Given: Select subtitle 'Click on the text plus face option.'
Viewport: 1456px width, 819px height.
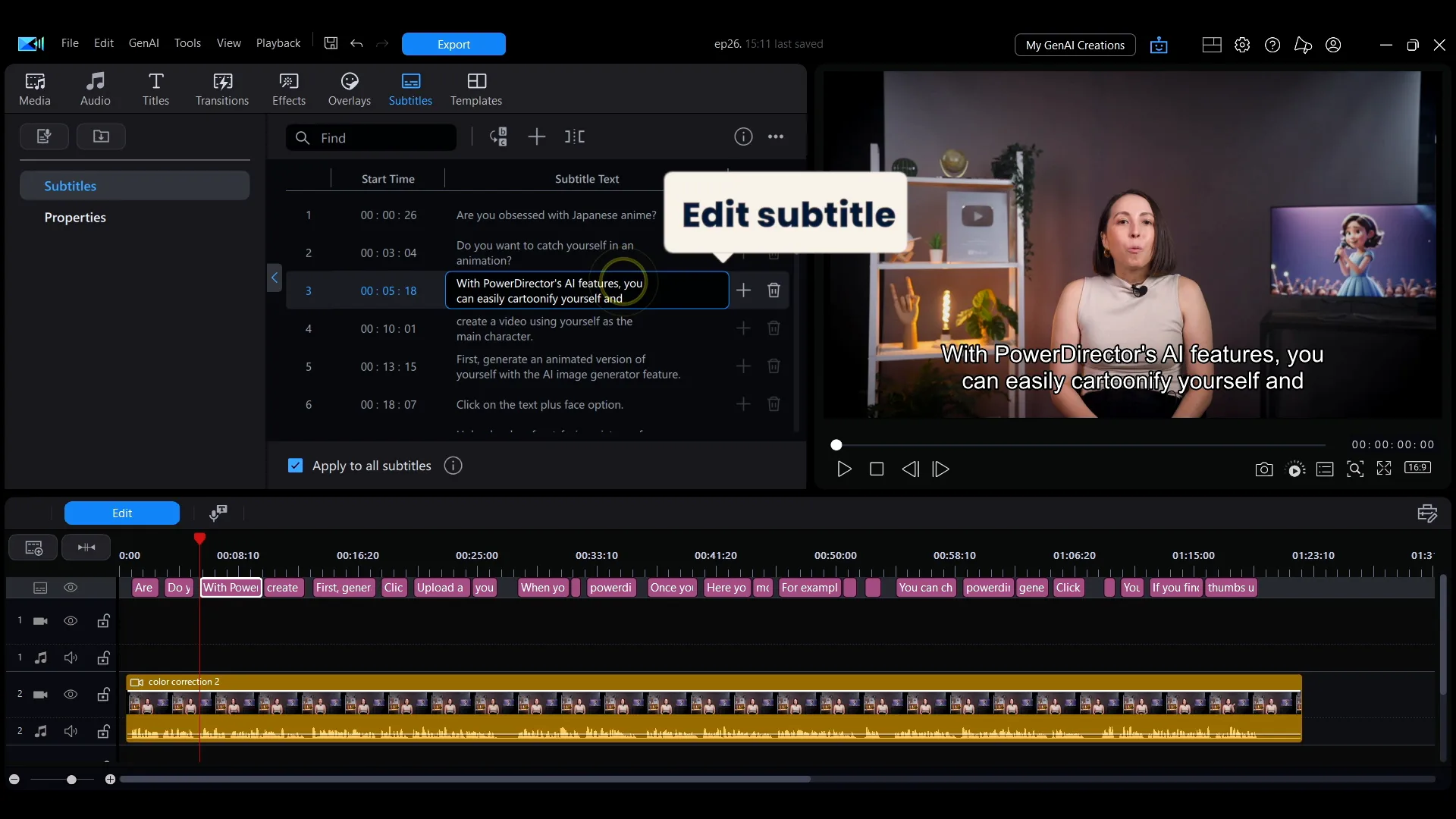Looking at the screenshot, I should point(539,405).
